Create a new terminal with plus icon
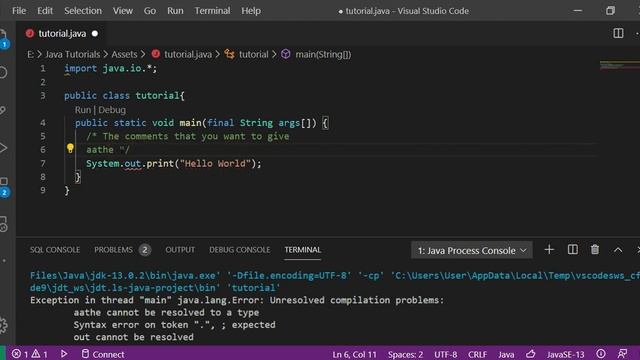This screenshot has width=640, height=360. [x=549, y=249]
